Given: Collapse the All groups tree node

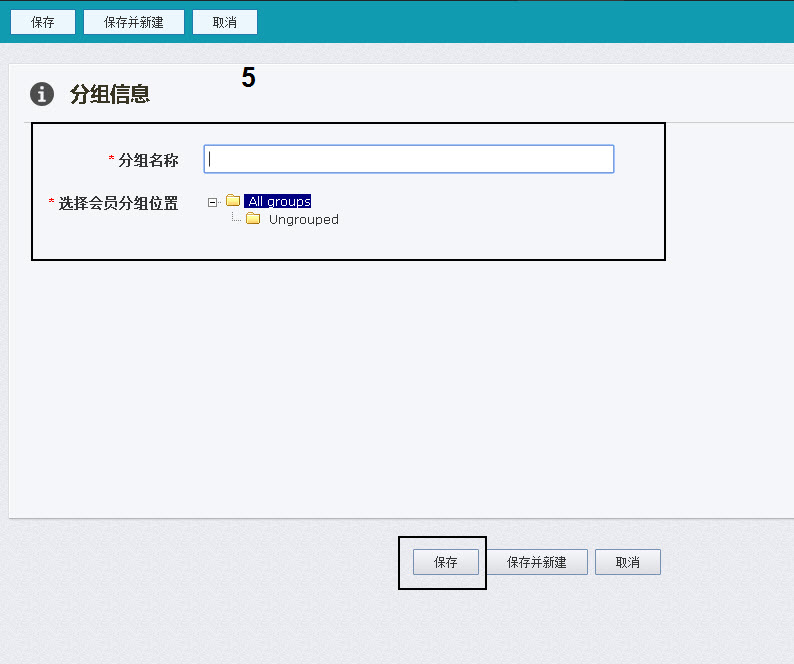Looking at the screenshot, I should coord(212,202).
